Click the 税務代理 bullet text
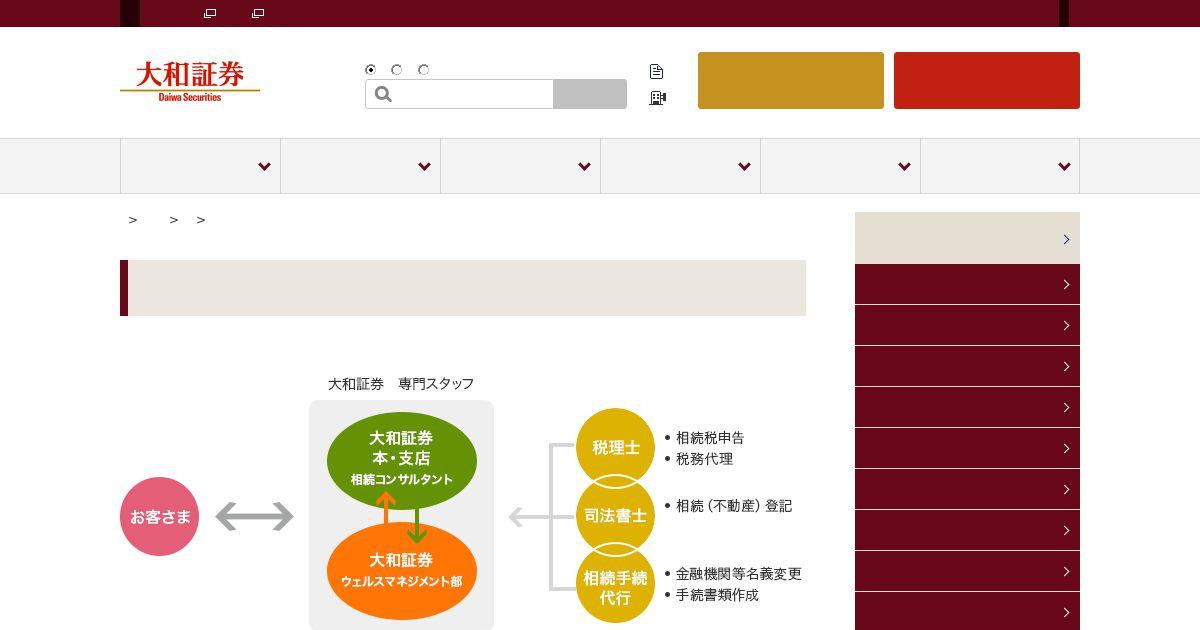The image size is (1200, 630). click(x=704, y=458)
